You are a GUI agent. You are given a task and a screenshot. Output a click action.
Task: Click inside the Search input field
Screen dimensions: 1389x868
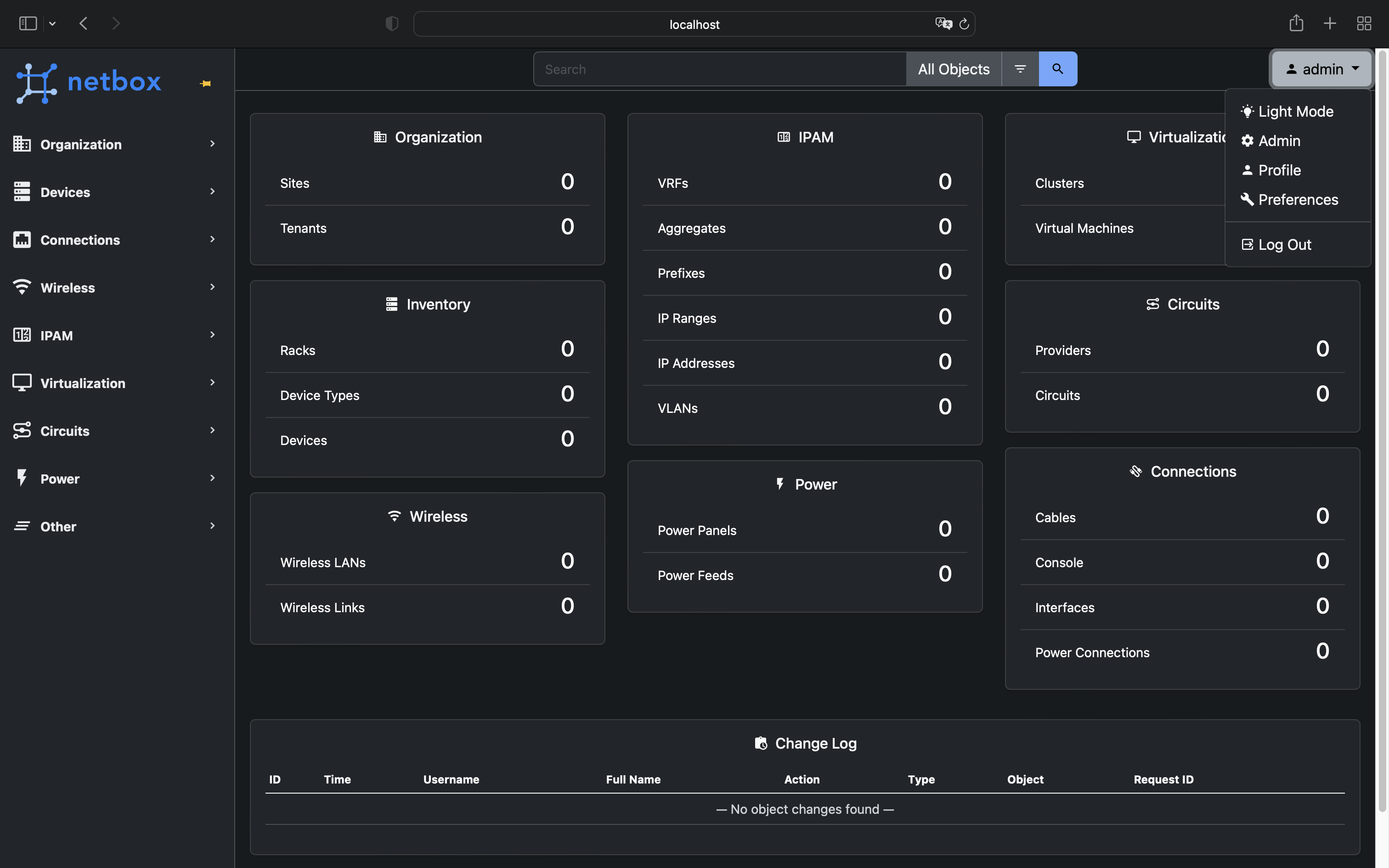717,69
